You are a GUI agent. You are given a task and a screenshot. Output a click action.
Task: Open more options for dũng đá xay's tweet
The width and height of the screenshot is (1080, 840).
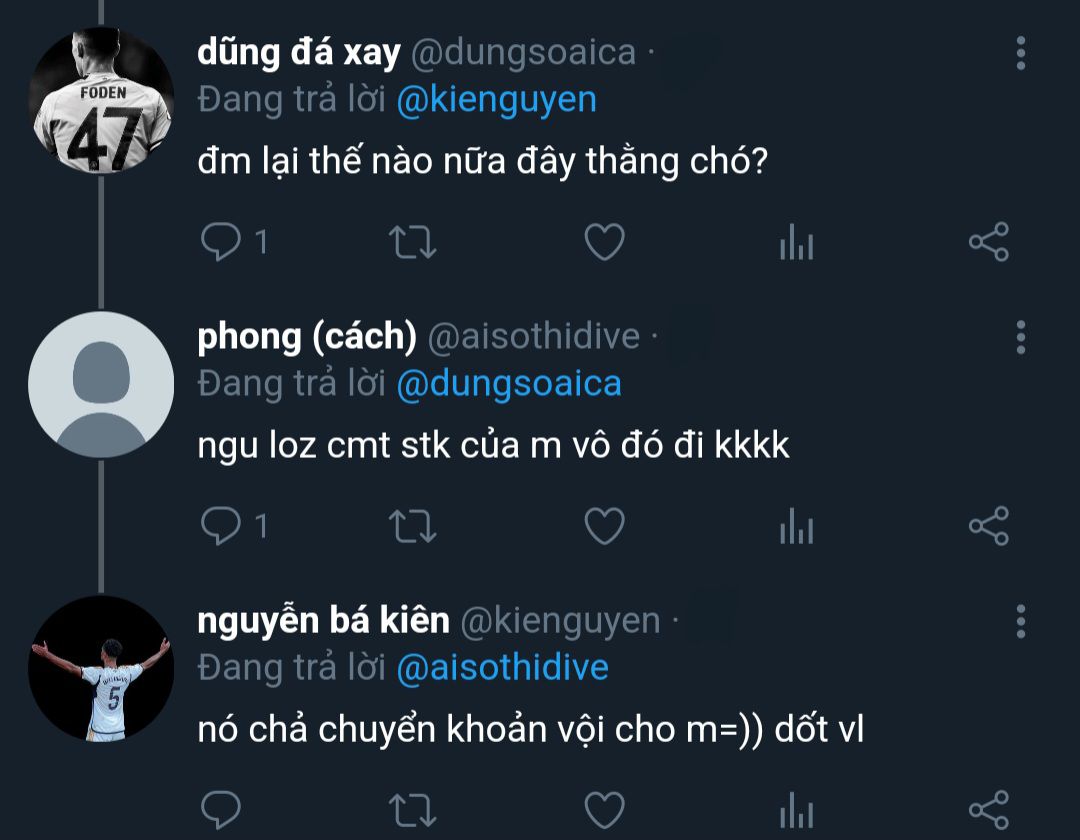click(x=1021, y=53)
